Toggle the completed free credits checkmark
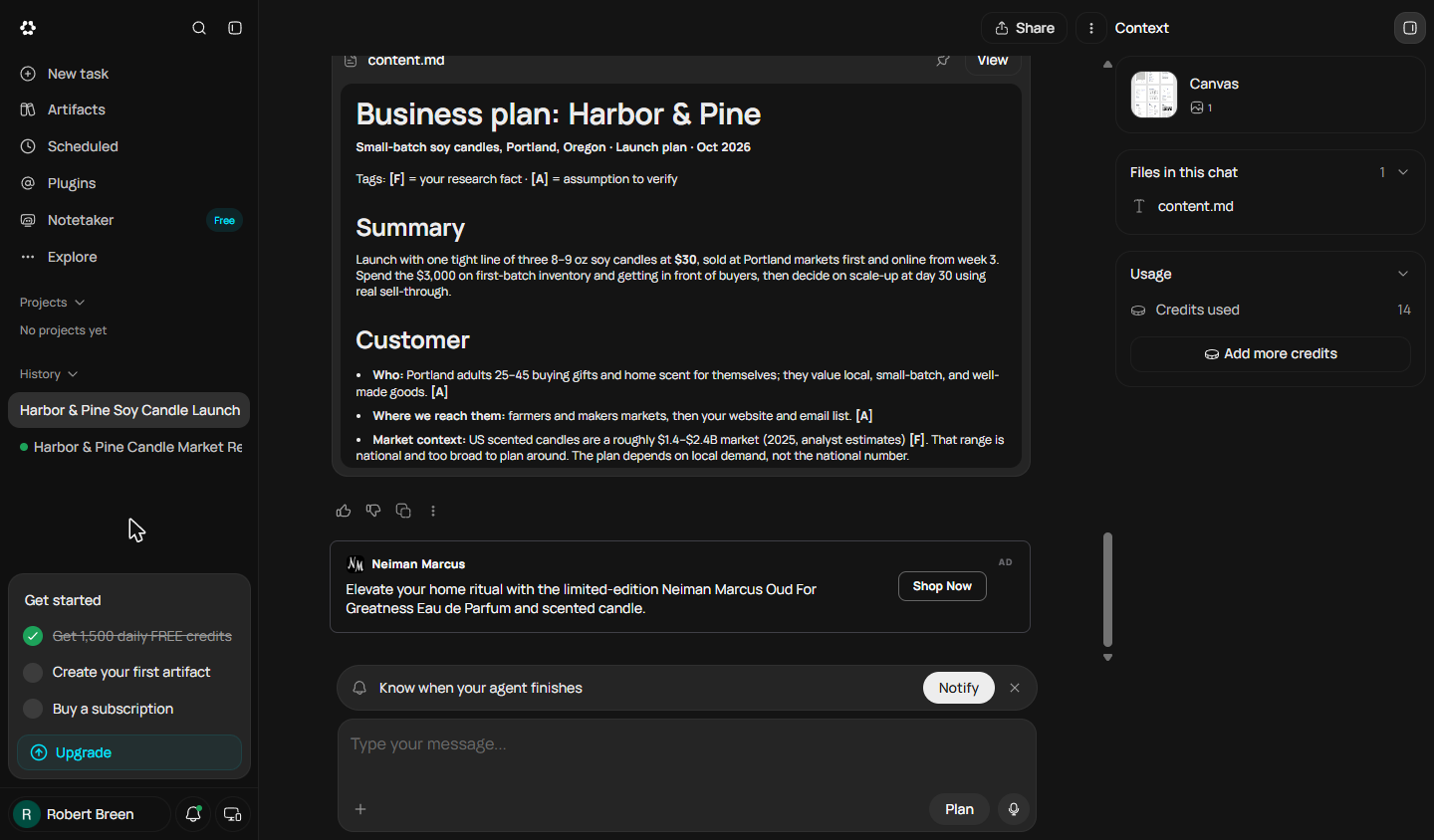This screenshot has width=1434, height=840. [x=33, y=636]
